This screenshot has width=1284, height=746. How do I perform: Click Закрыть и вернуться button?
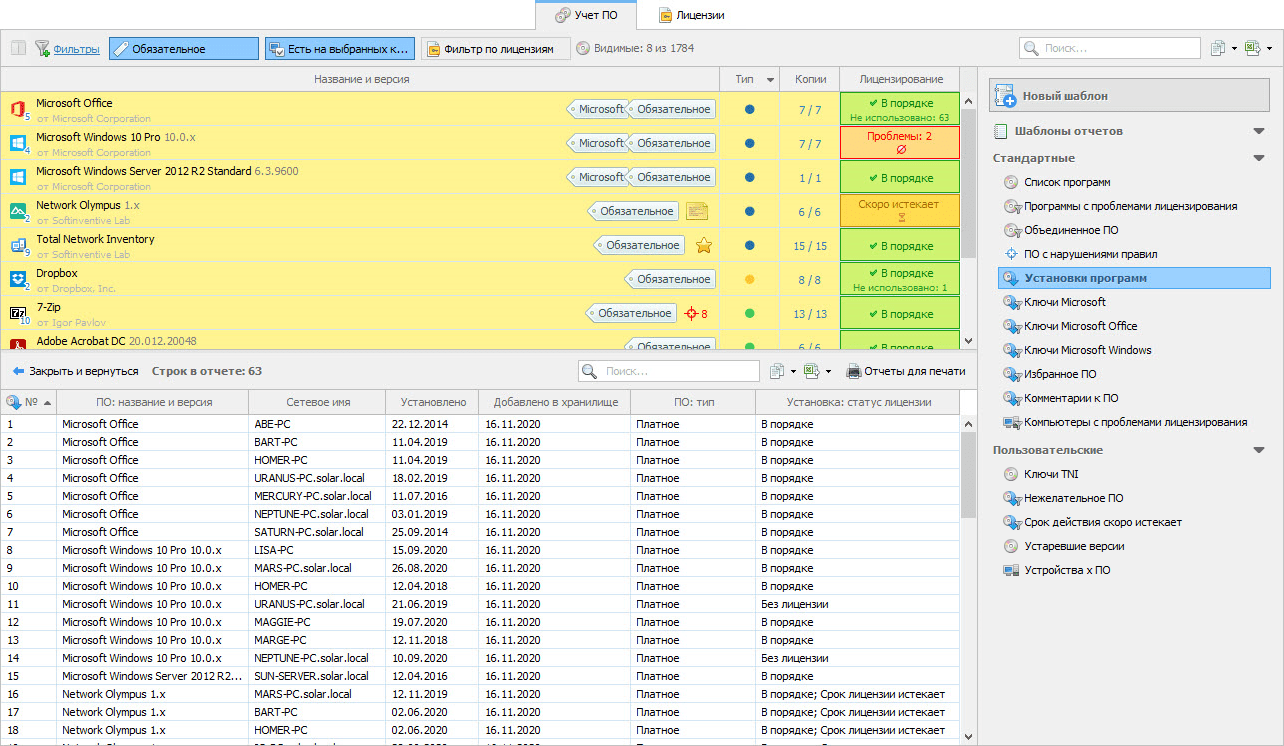click(x=74, y=371)
